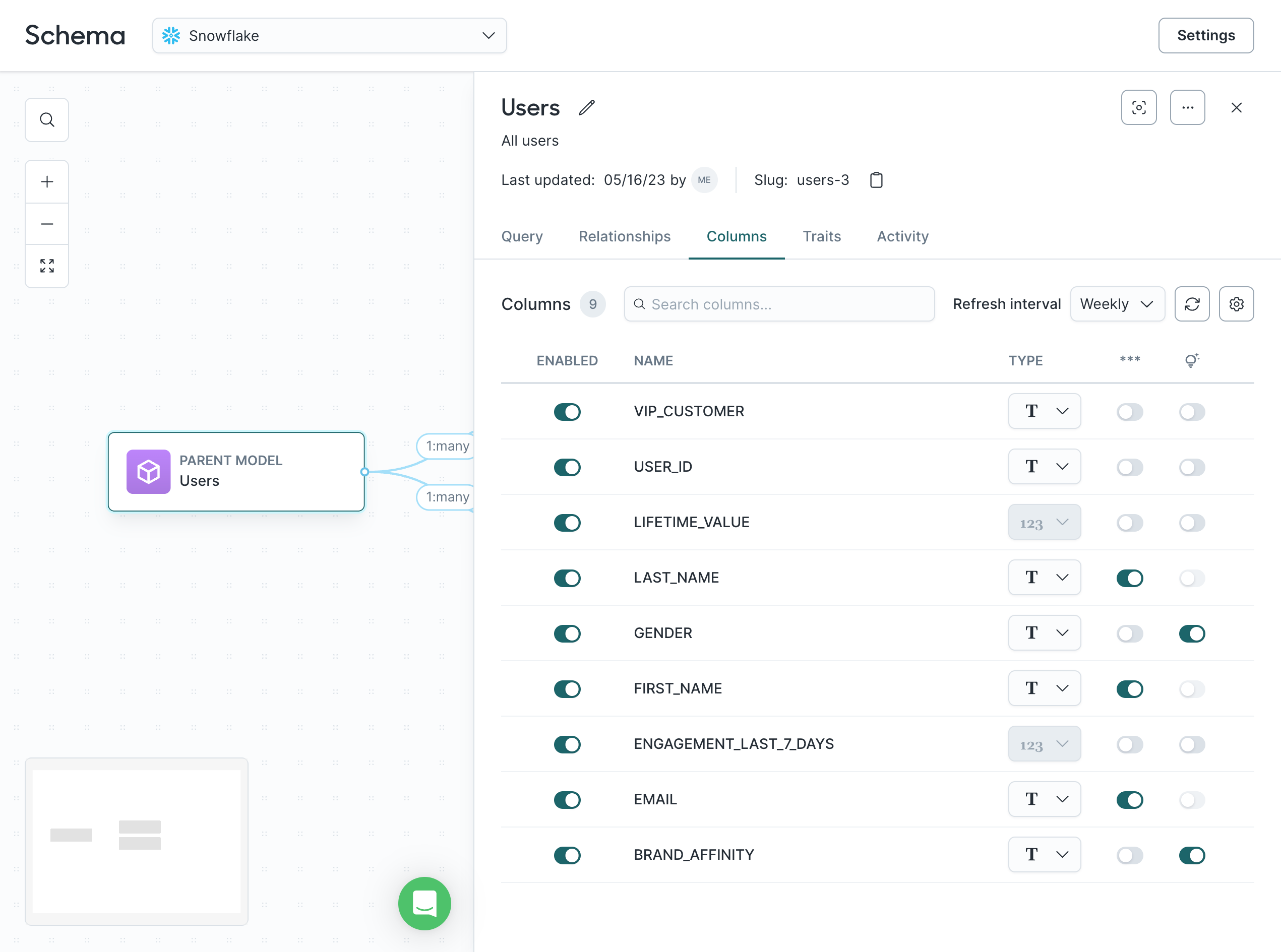The width and height of the screenshot is (1281, 952).
Task: Click the canvas zoom-in icon
Action: point(47,181)
